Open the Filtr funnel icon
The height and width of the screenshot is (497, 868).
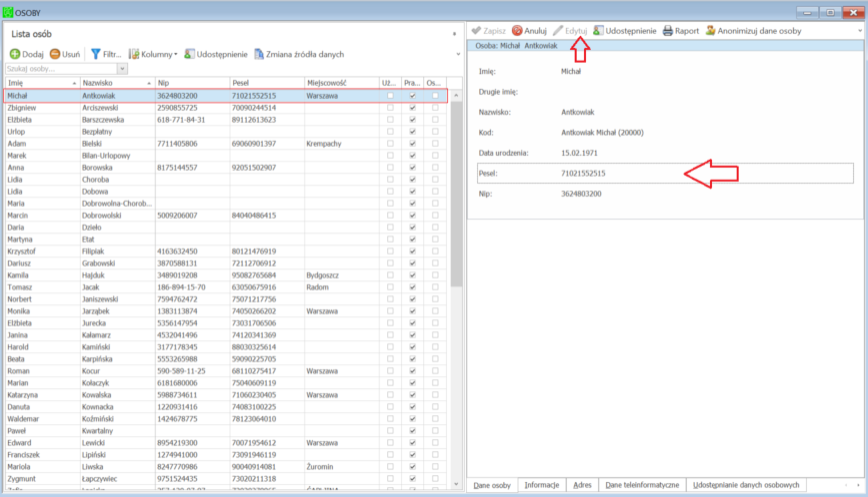tap(96, 54)
